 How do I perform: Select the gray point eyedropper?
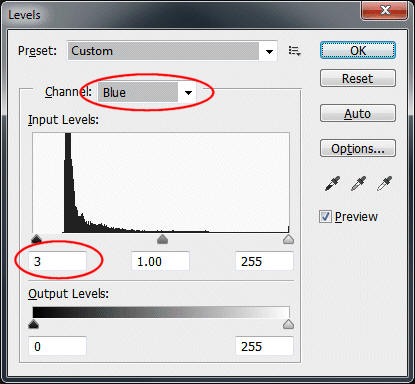pyautogui.click(x=358, y=184)
